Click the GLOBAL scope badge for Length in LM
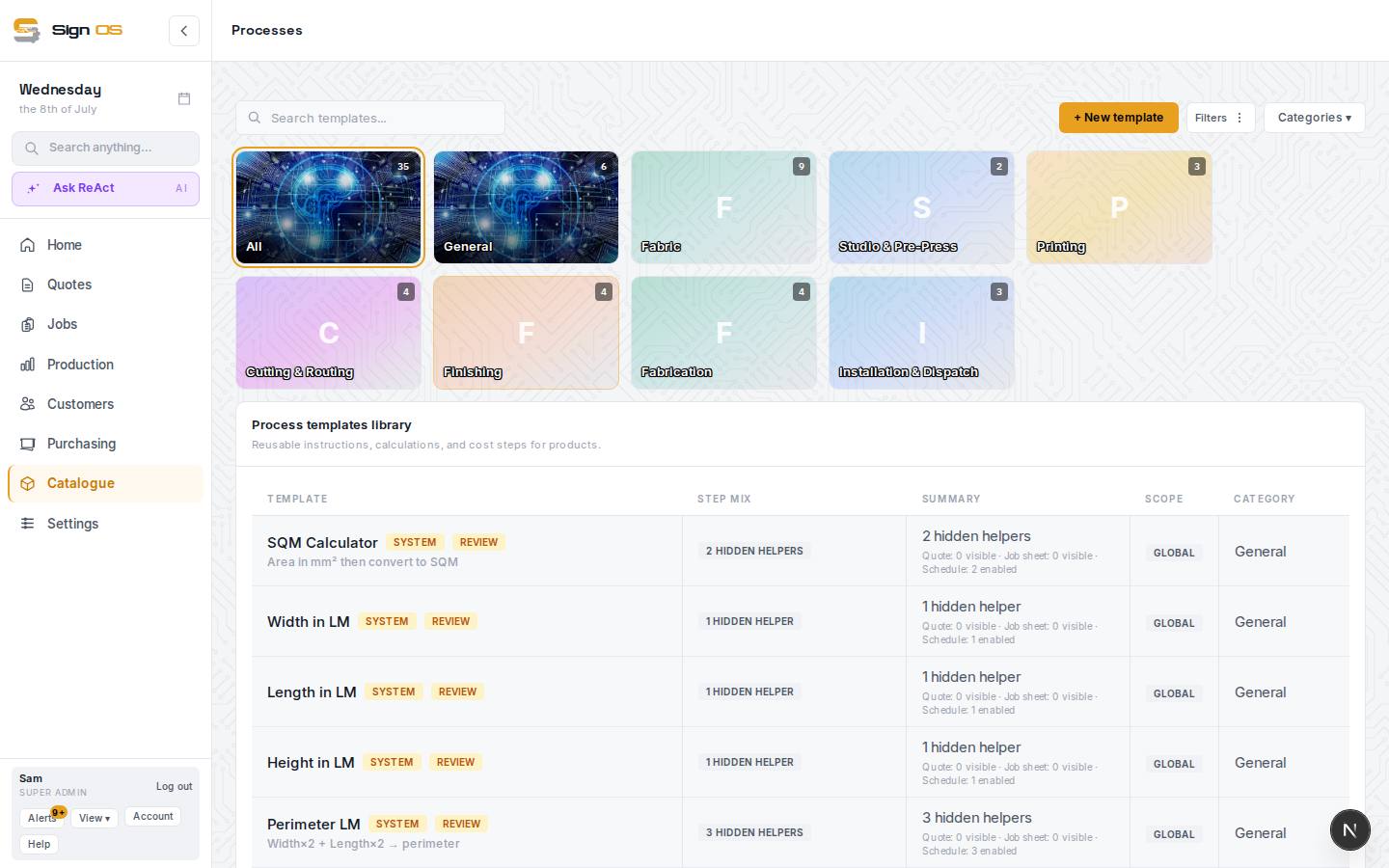 tap(1174, 693)
